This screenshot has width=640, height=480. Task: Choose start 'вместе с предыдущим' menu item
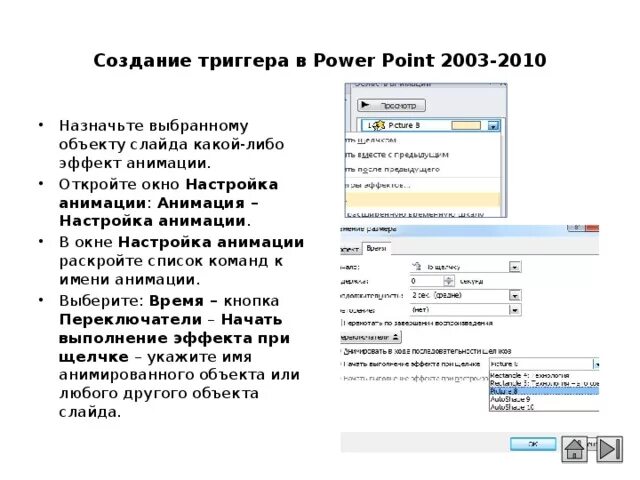[x=422, y=155]
